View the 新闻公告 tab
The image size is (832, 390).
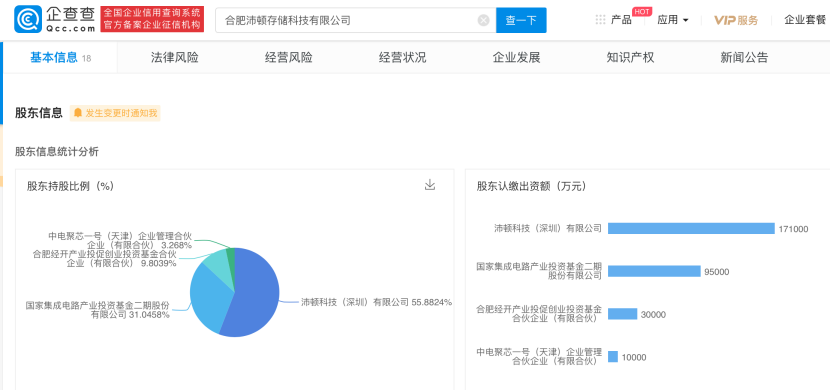[x=744, y=58]
